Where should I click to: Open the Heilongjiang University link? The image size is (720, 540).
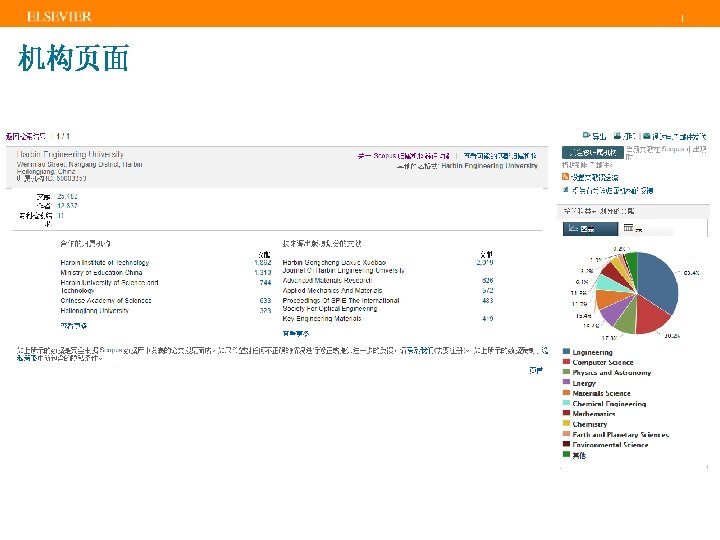click(95, 311)
